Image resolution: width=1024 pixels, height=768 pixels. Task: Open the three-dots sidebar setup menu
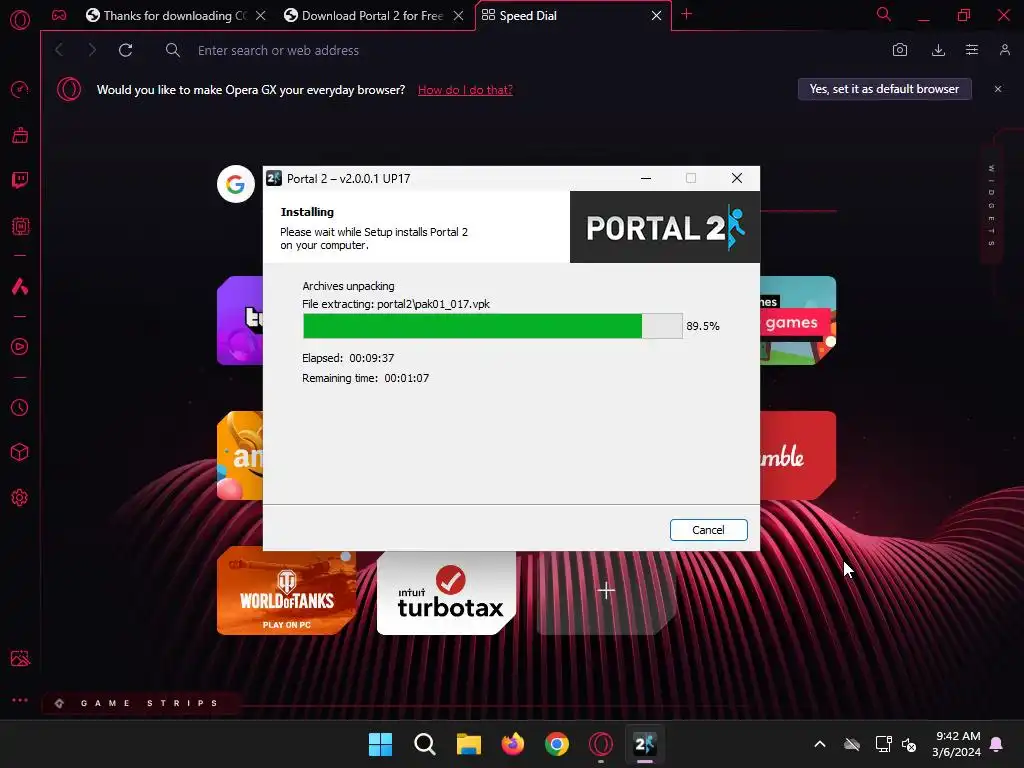point(20,700)
